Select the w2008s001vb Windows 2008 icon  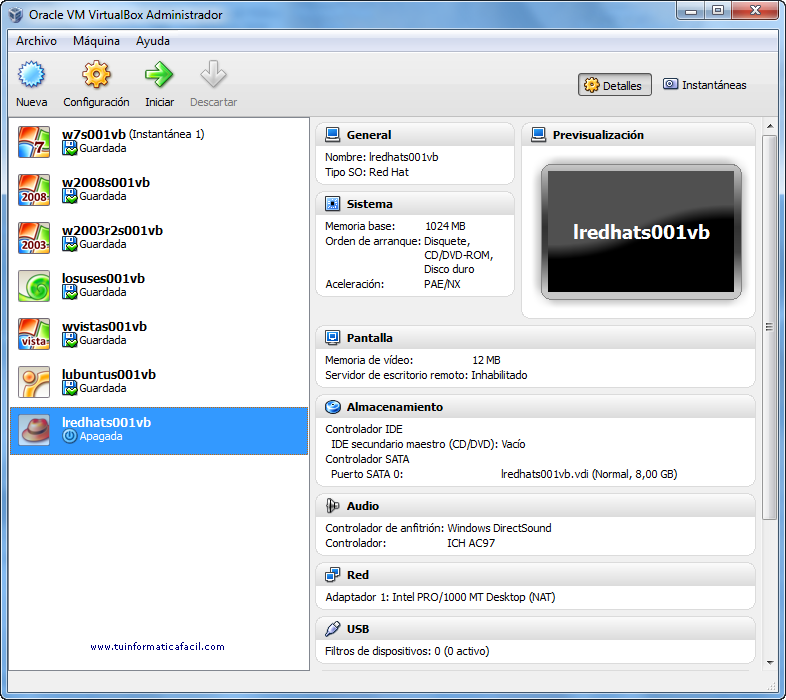point(34,190)
